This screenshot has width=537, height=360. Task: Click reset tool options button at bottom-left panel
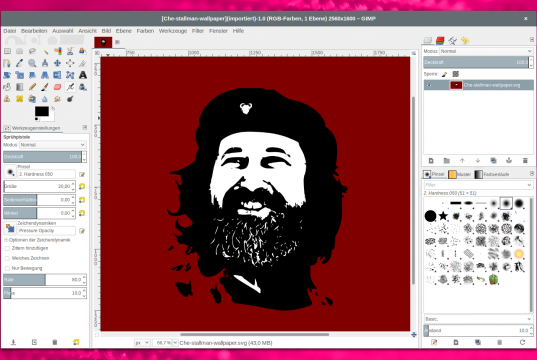click(76, 342)
